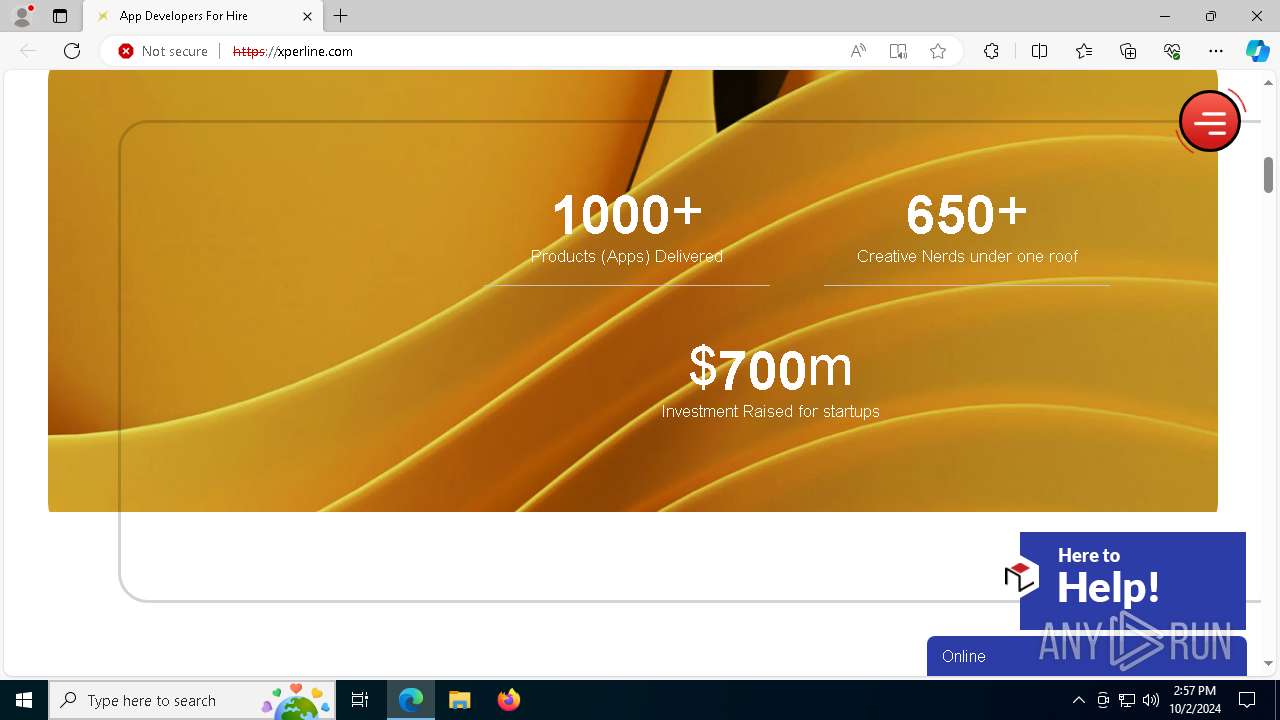Click the xperline.com address bar
This screenshot has height=720, width=1280.
pyautogui.click(x=530, y=51)
